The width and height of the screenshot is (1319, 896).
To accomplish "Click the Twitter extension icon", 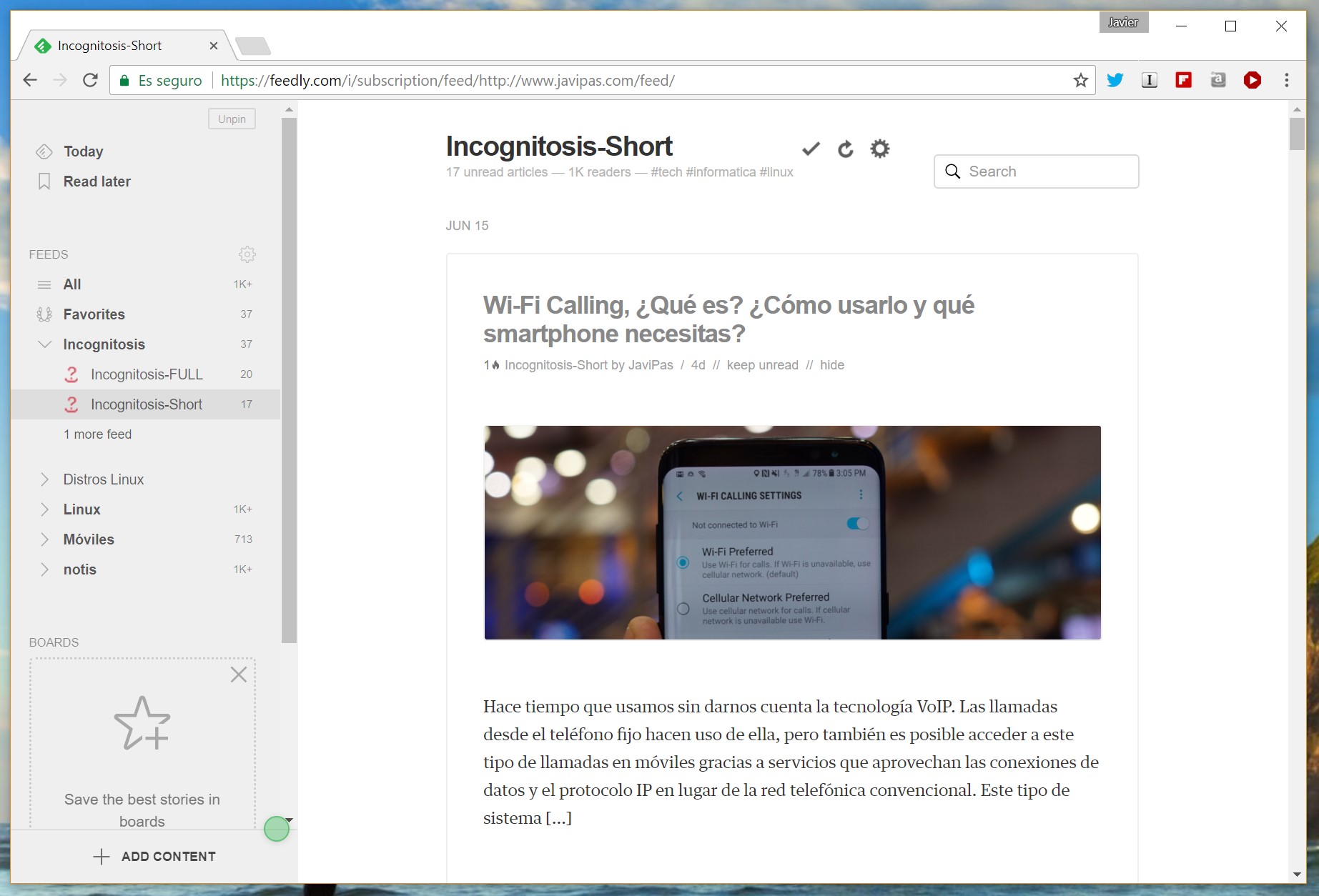I will pyautogui.click(x=1115, y=80).
